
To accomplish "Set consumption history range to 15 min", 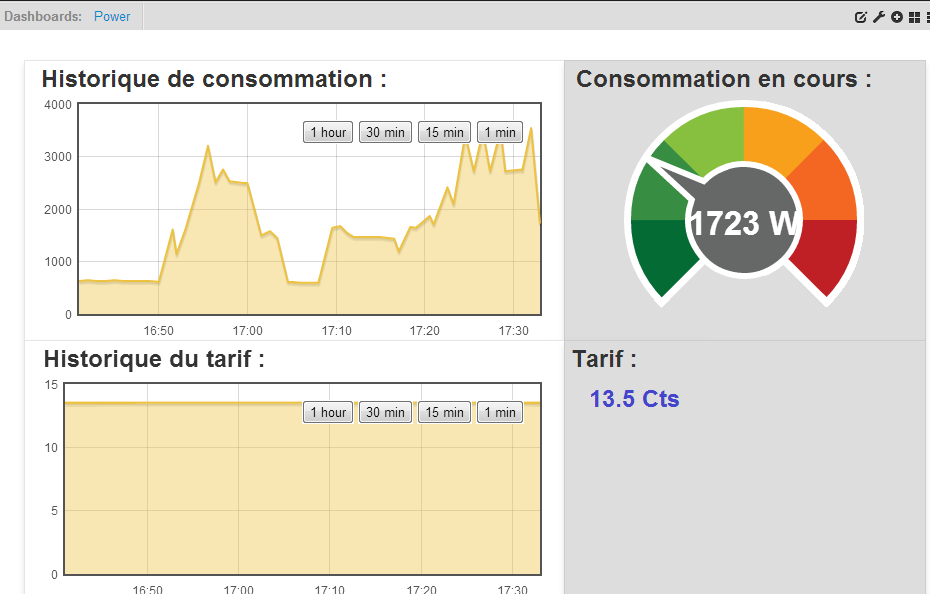I will coord(444,132).
